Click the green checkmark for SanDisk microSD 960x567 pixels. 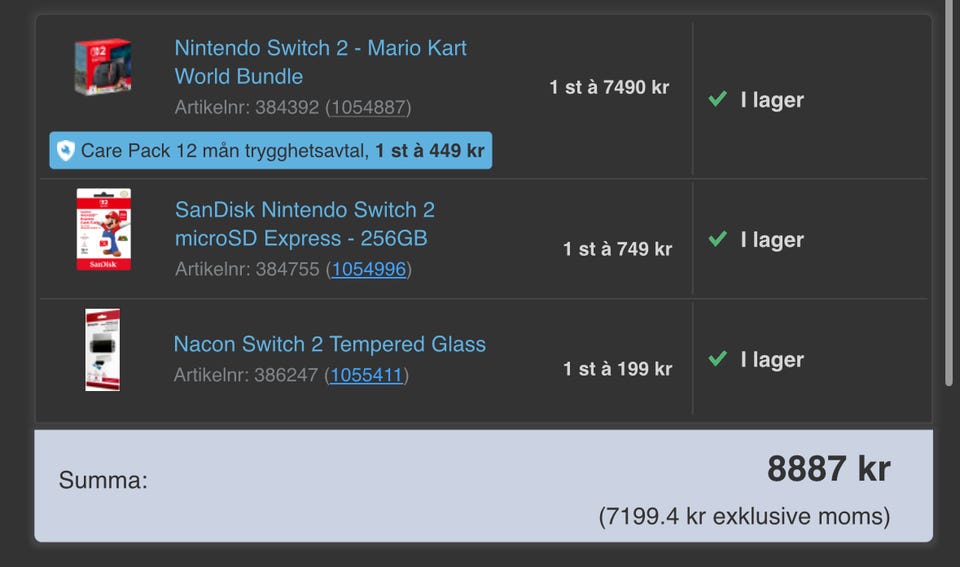[716, 240]
